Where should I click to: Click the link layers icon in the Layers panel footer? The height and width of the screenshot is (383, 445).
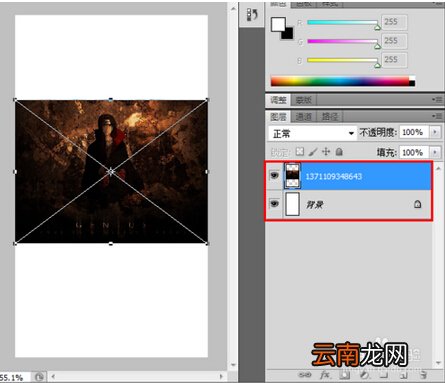point(304,375)
